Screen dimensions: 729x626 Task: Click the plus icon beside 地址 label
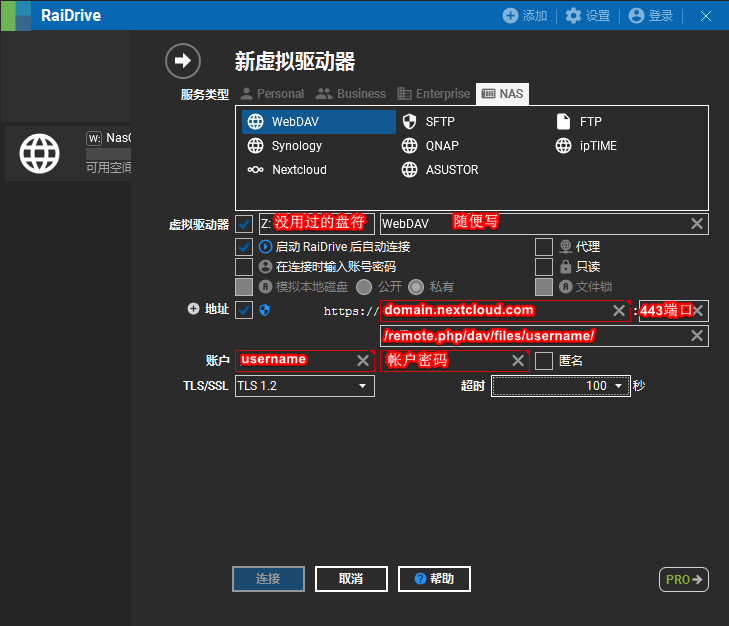click(193, 308)
